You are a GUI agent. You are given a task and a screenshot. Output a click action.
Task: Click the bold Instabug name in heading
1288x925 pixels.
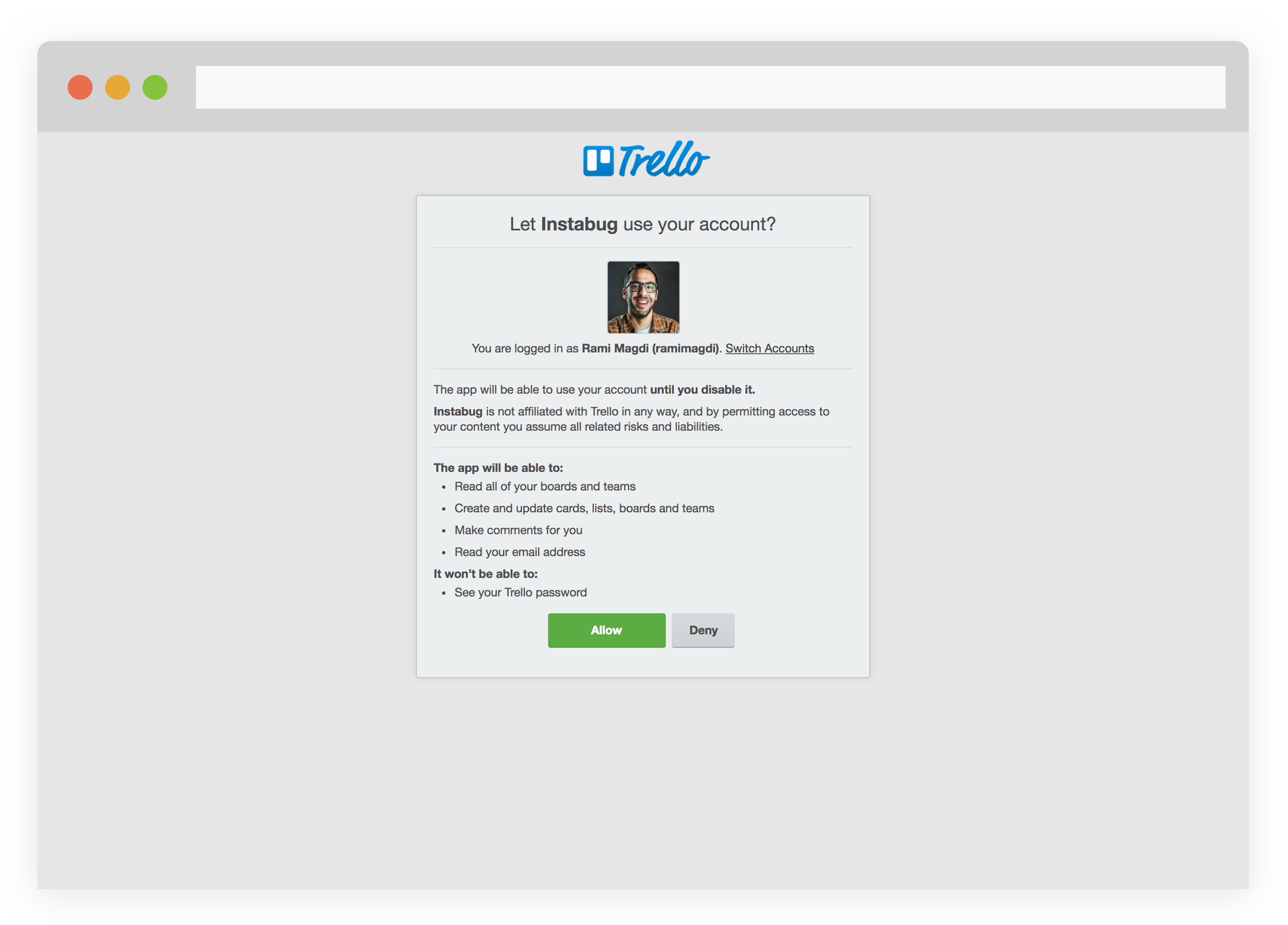(579, 224)
